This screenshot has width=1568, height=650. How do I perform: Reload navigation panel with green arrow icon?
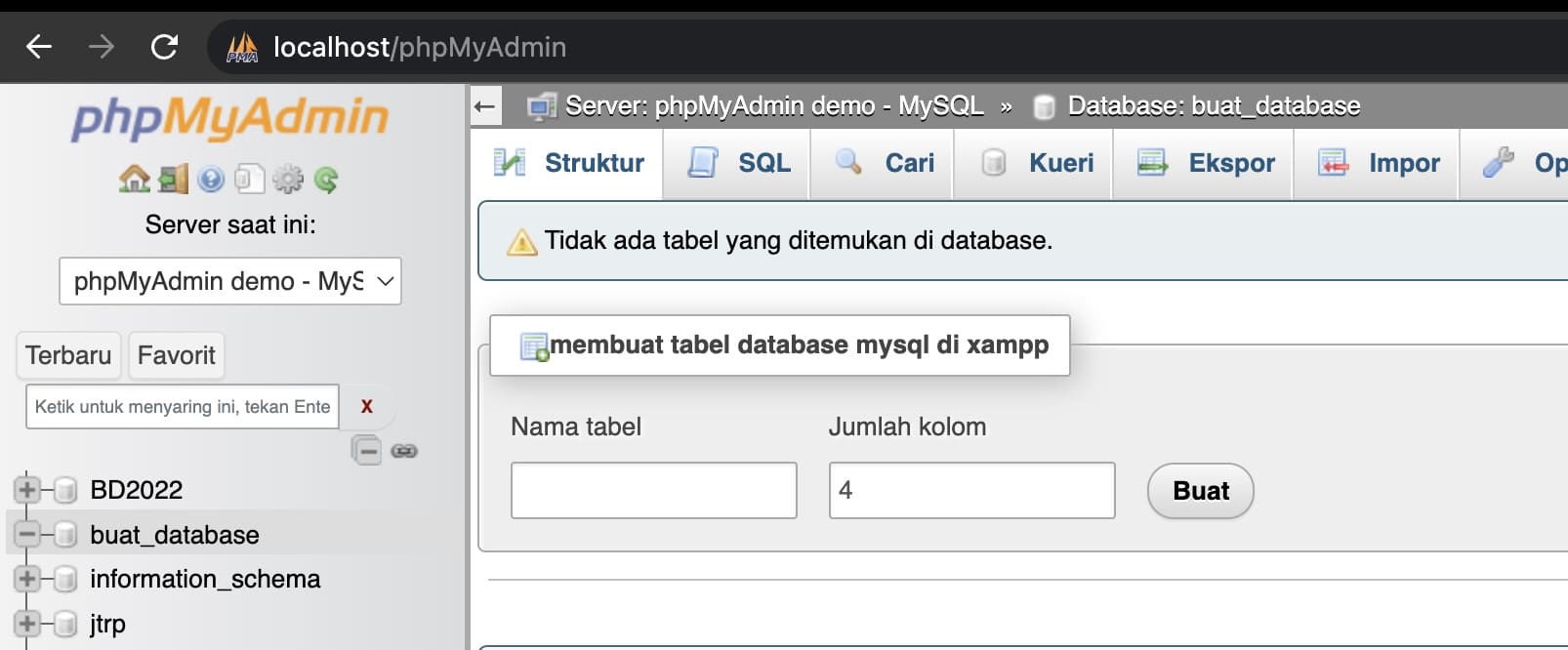pos(326,179)
